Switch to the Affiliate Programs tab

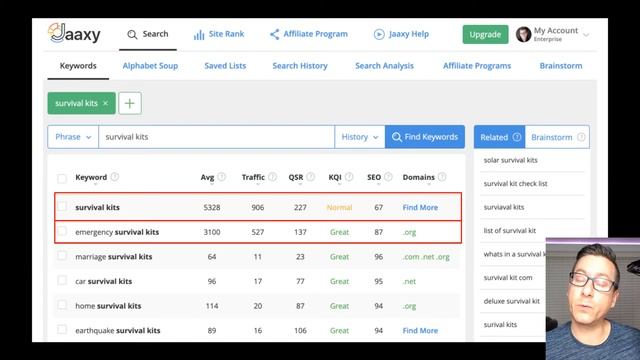477,66
